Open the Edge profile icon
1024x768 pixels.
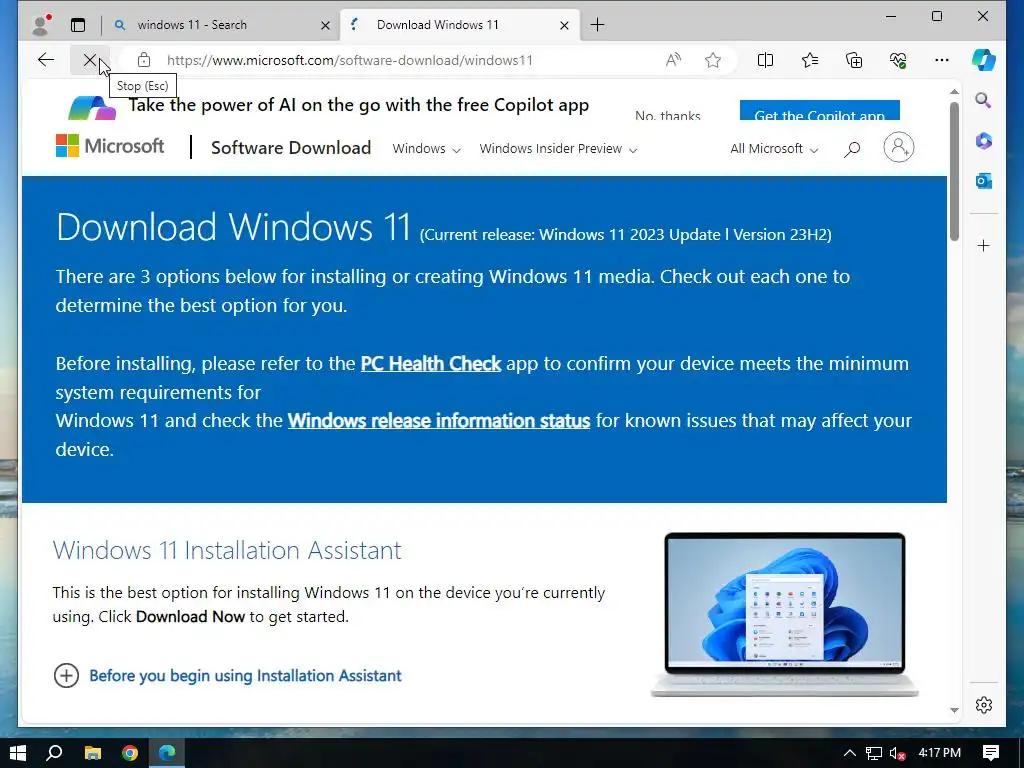pos(41,25)
